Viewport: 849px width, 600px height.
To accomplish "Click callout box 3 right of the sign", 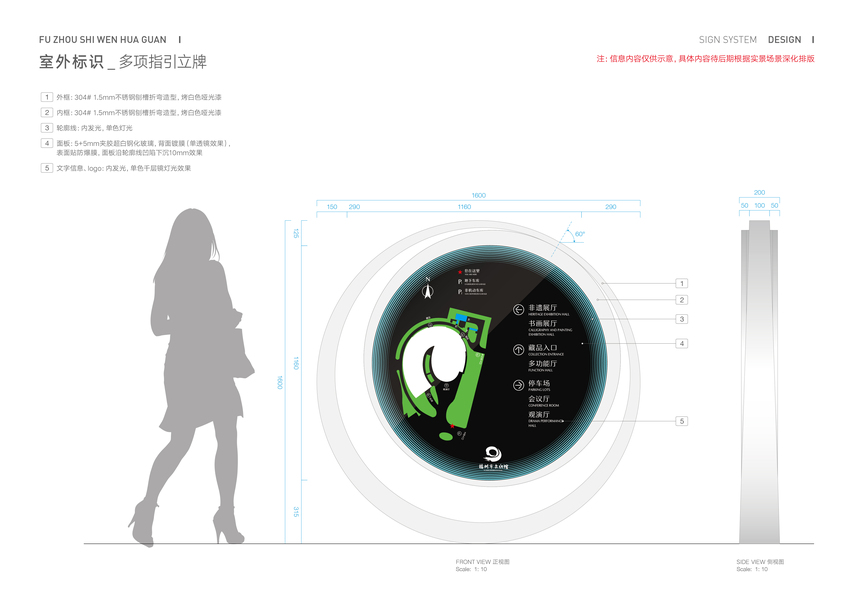I will 682,319.
